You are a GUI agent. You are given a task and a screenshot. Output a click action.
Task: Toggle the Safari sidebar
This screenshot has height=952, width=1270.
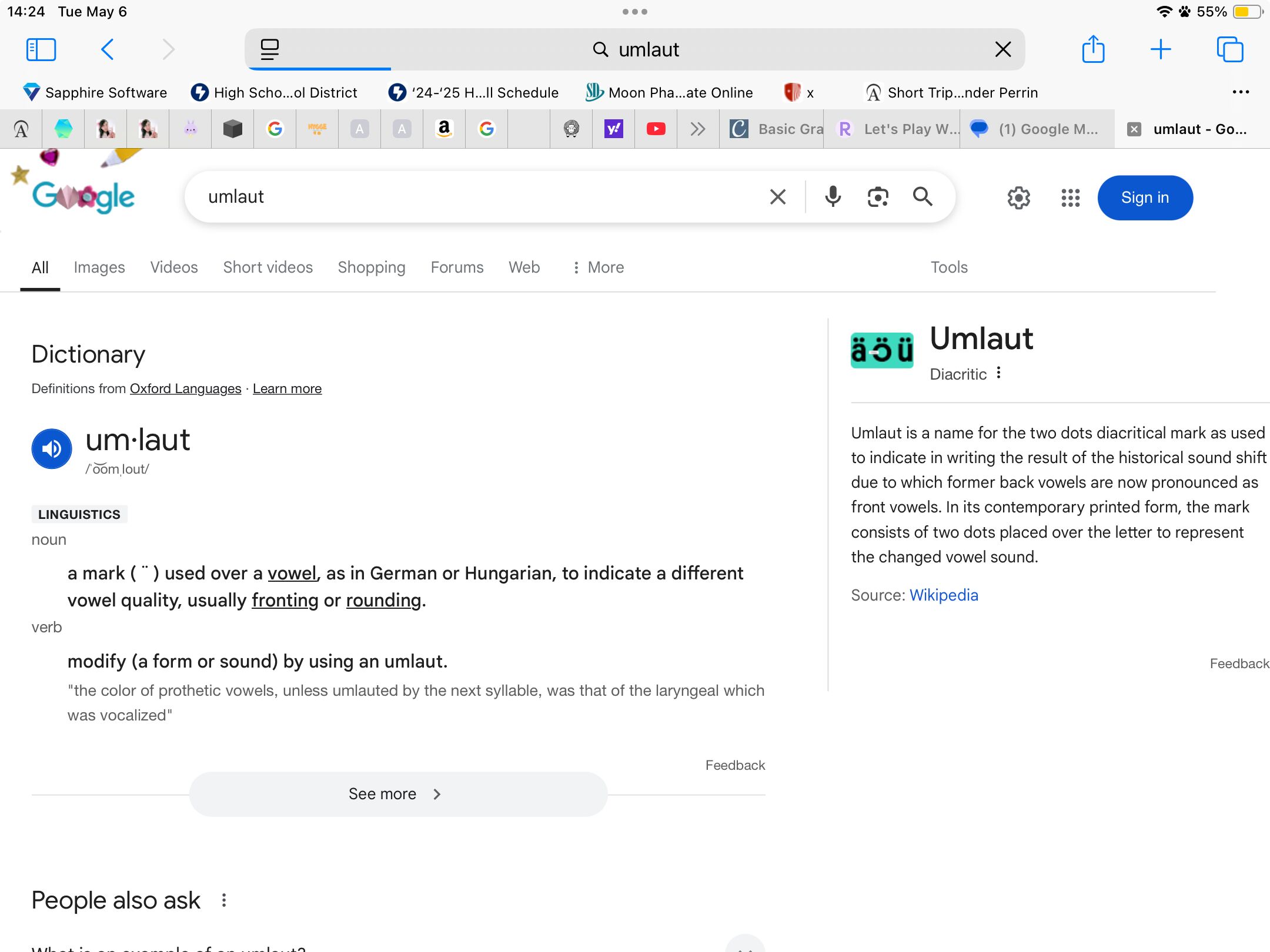41,49
